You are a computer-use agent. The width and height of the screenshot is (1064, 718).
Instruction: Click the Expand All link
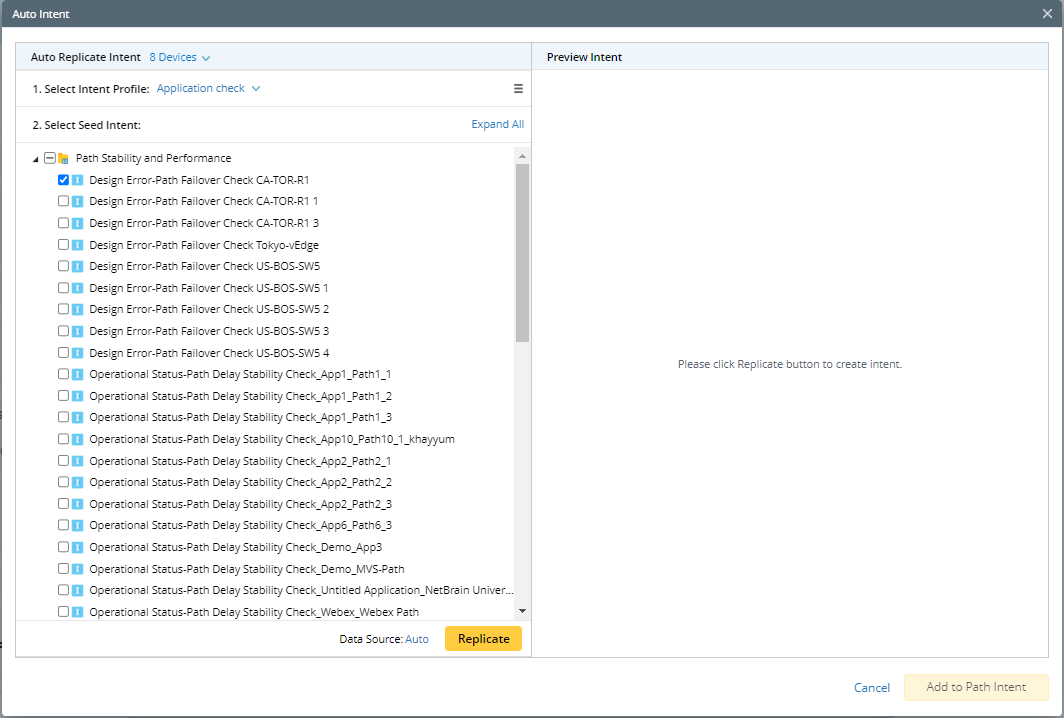[x=497, y=125]
